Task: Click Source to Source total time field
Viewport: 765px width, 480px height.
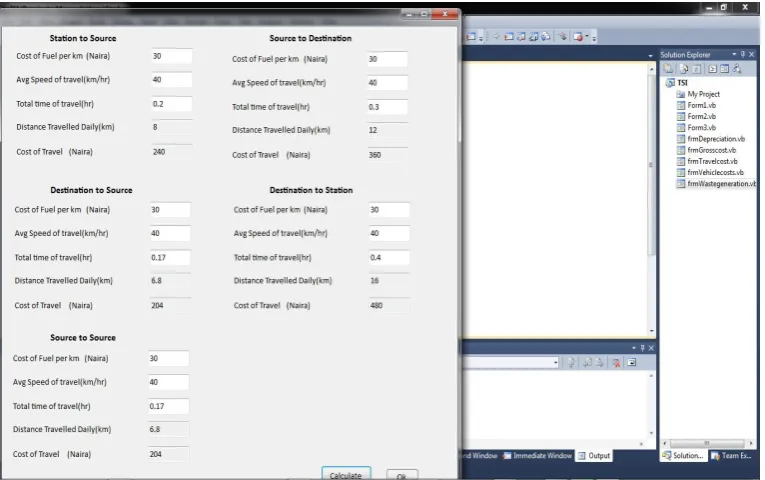Action: [168, 406]
